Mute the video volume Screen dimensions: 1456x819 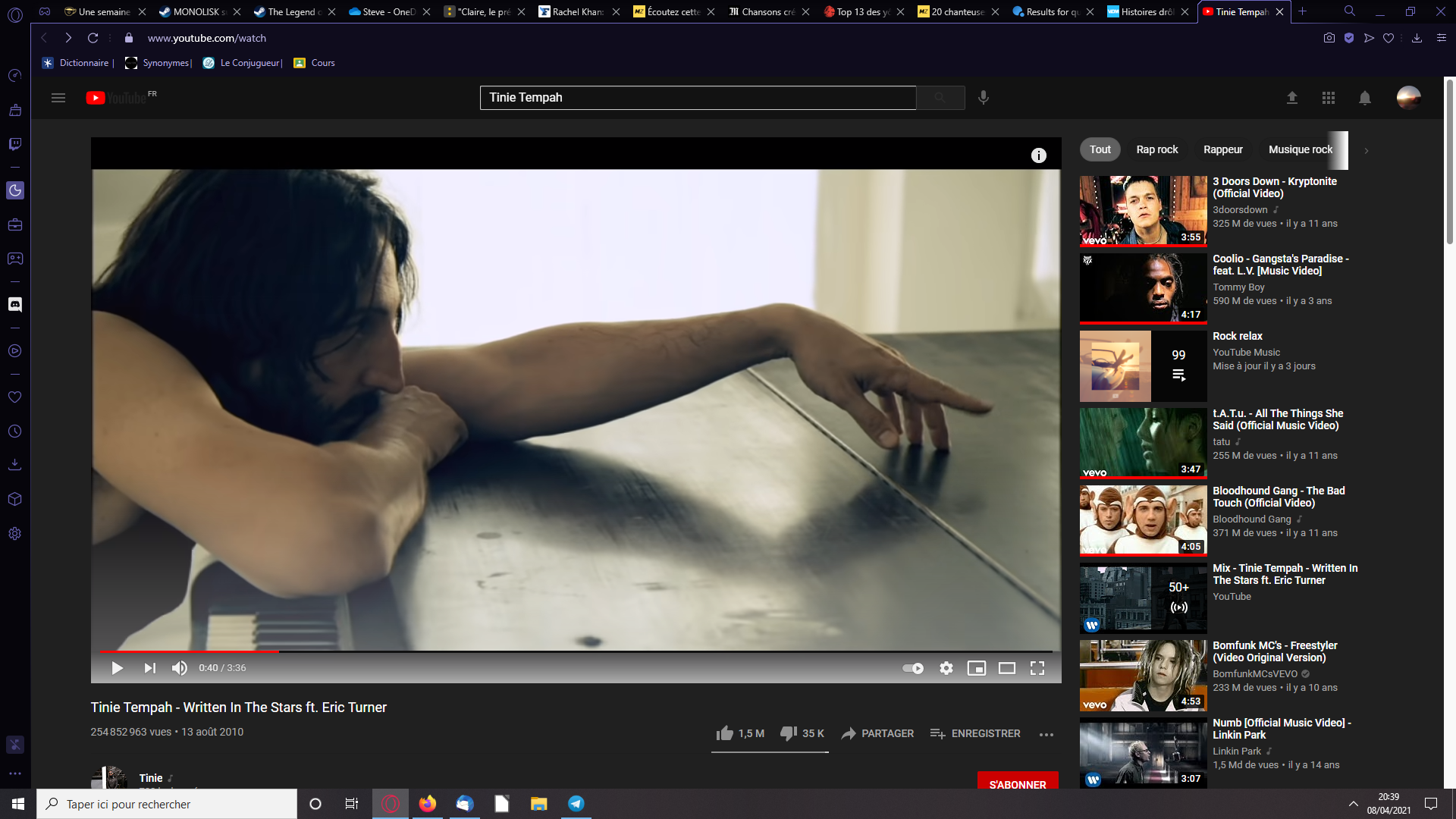180,668
